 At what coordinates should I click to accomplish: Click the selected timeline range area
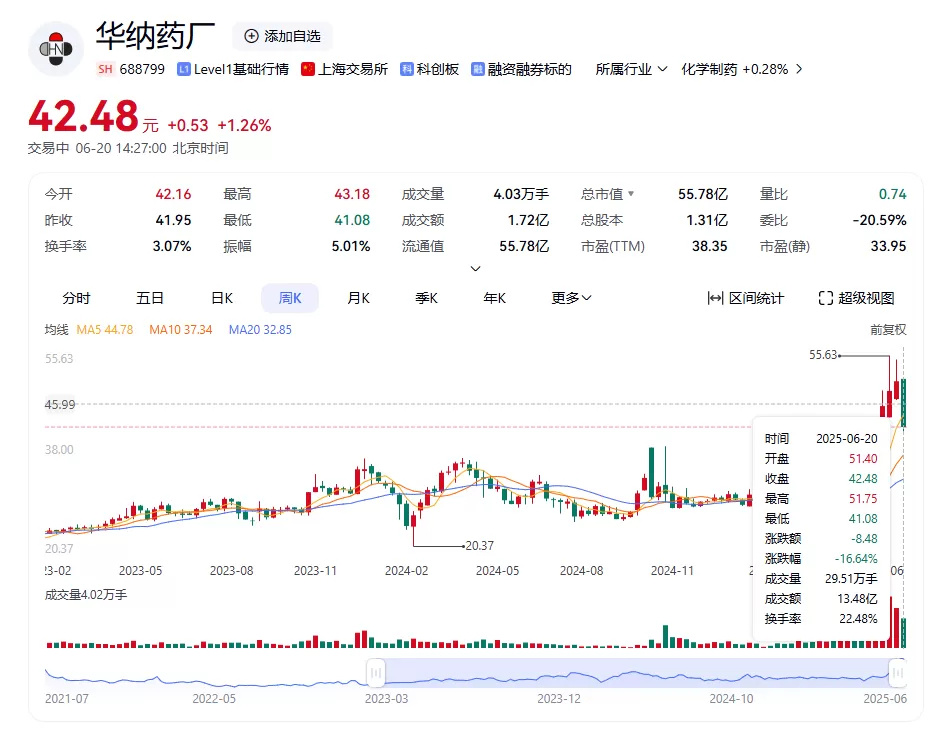[x=637, y=673]
